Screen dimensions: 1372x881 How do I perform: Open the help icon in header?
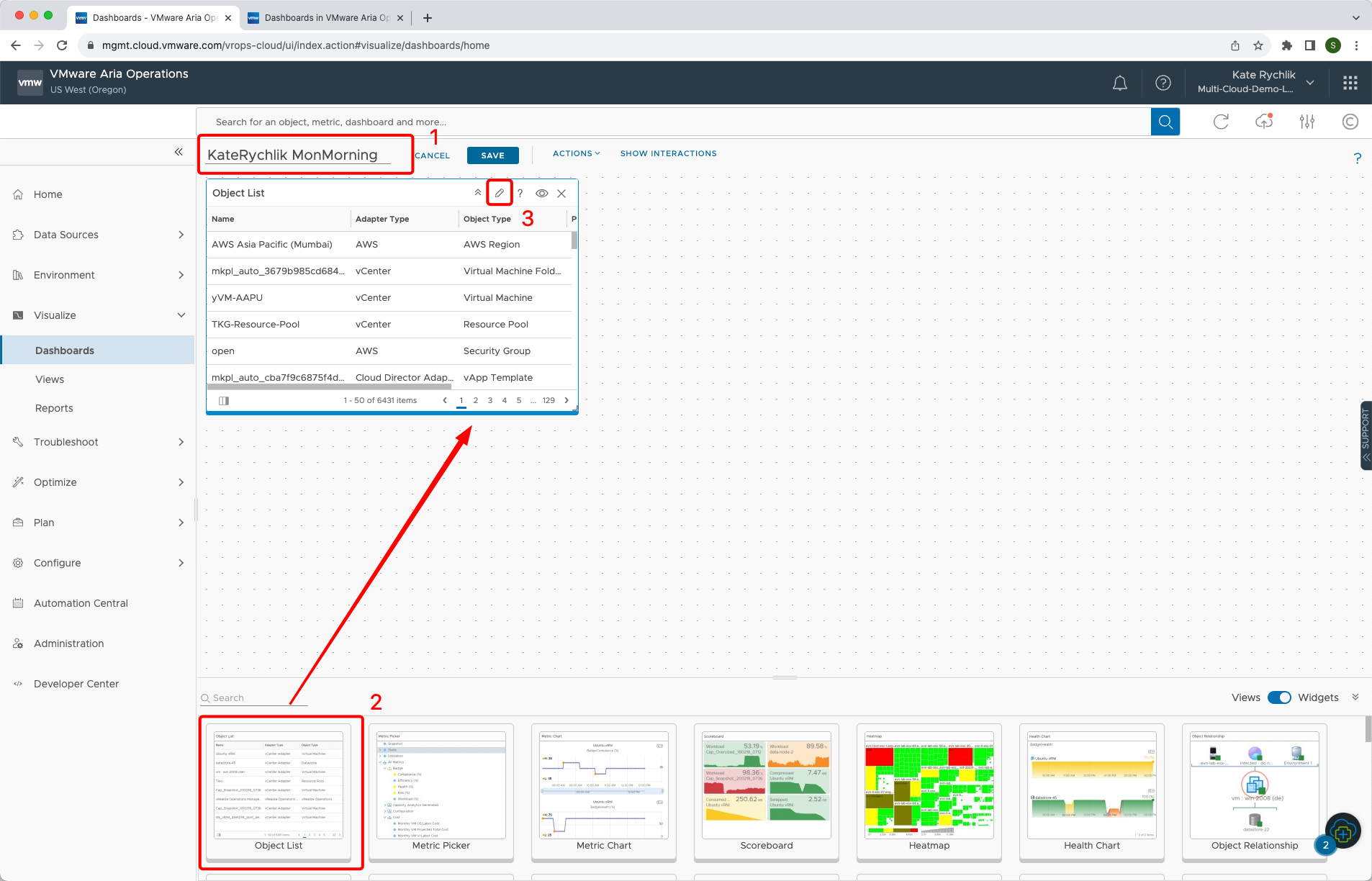pos(1163,82)
